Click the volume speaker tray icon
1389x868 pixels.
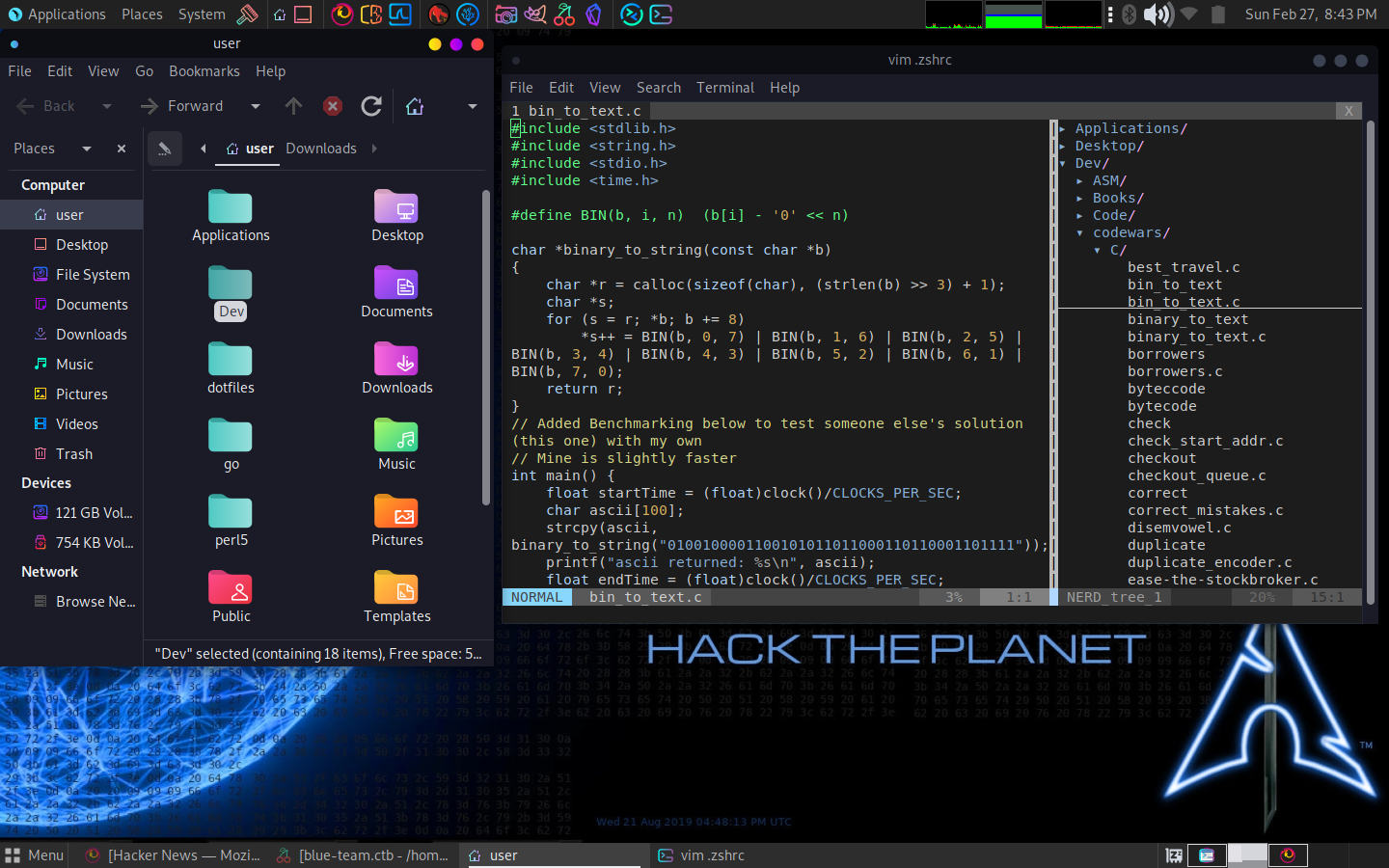tap(1157, 14)
